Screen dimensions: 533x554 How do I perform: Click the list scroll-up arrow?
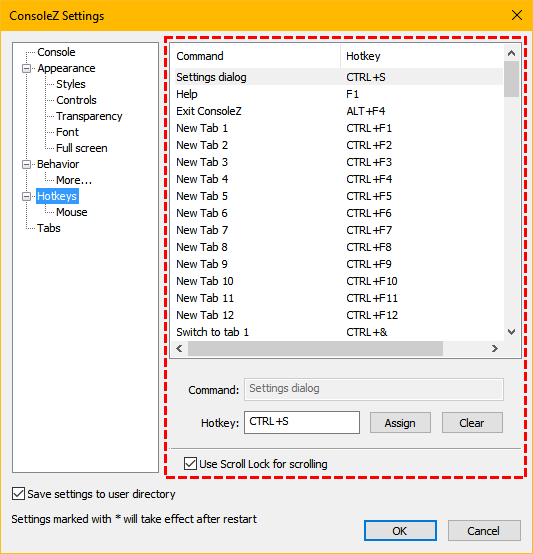tap(511, 53)
